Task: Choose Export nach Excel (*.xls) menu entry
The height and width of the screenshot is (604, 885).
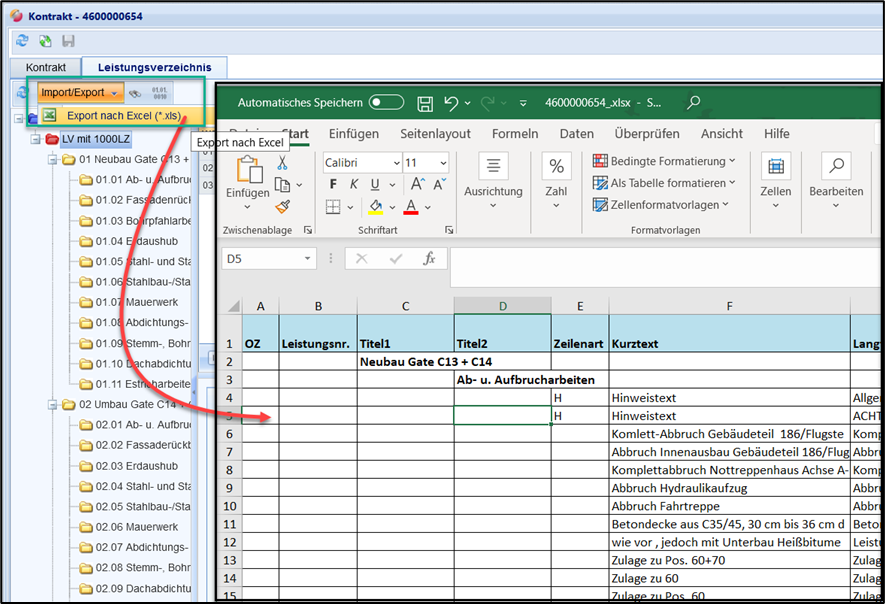Action: [123, 116]
